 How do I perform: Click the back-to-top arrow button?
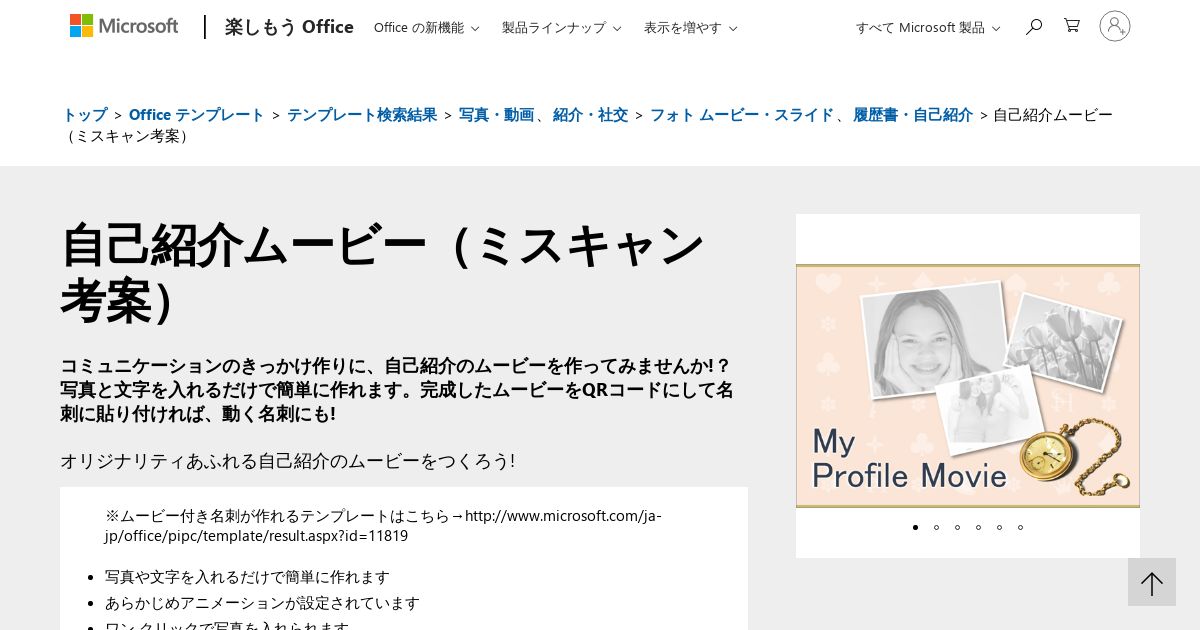pos(1152,582)
